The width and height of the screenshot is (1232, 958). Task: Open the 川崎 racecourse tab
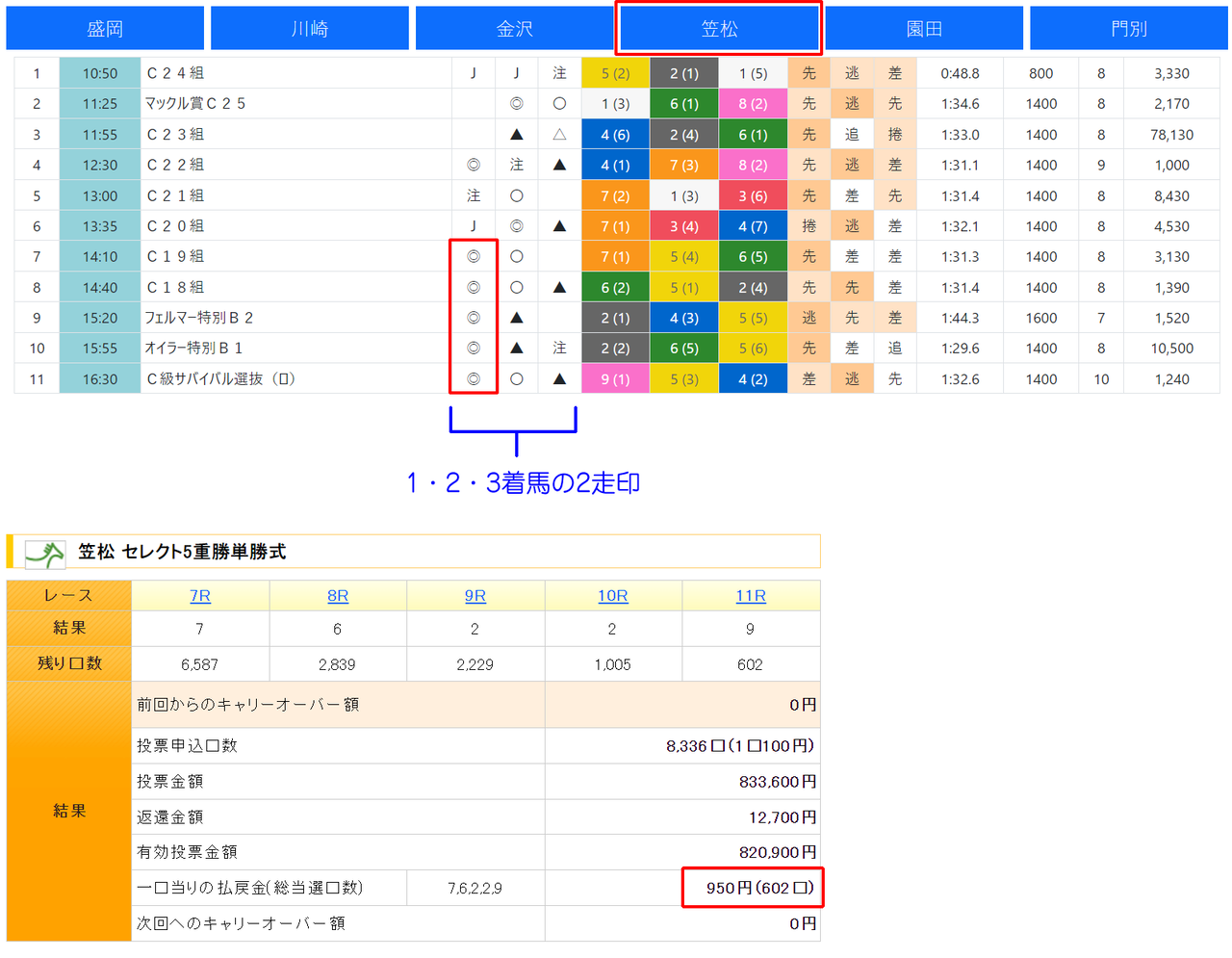click(310, 29)
